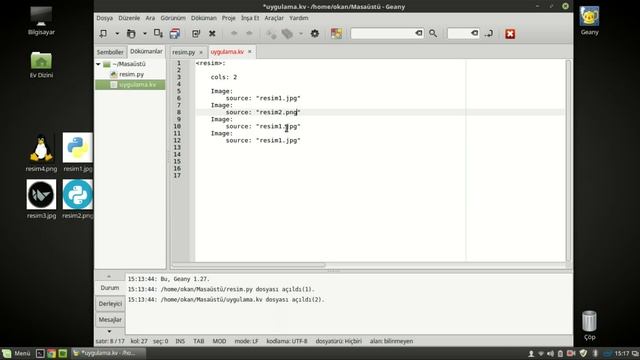Open the Geany desktop launcher icon

coord(589,20)
